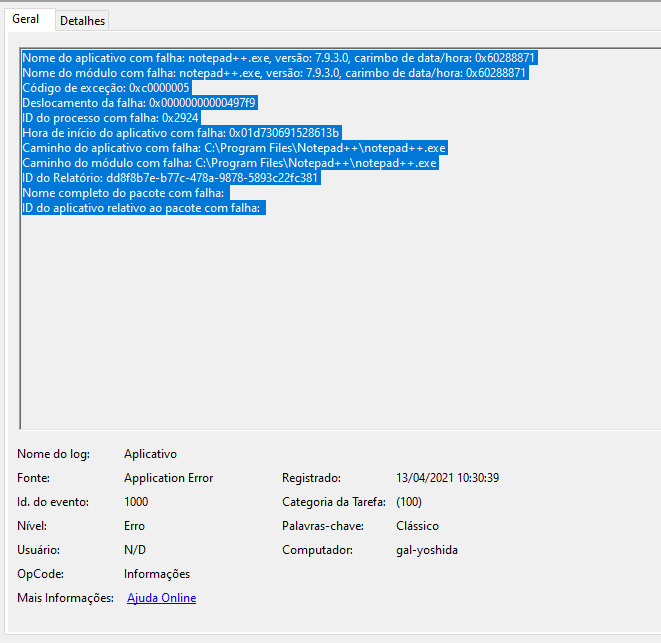Click the 'Palavras-chave:' label
The width and height of the screenshot is (661, 643).
pyautogui.click(x=323, y=526)
